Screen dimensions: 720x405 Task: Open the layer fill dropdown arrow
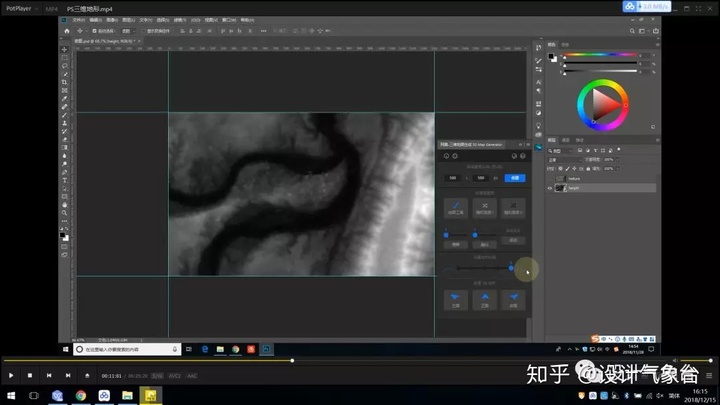617,169
